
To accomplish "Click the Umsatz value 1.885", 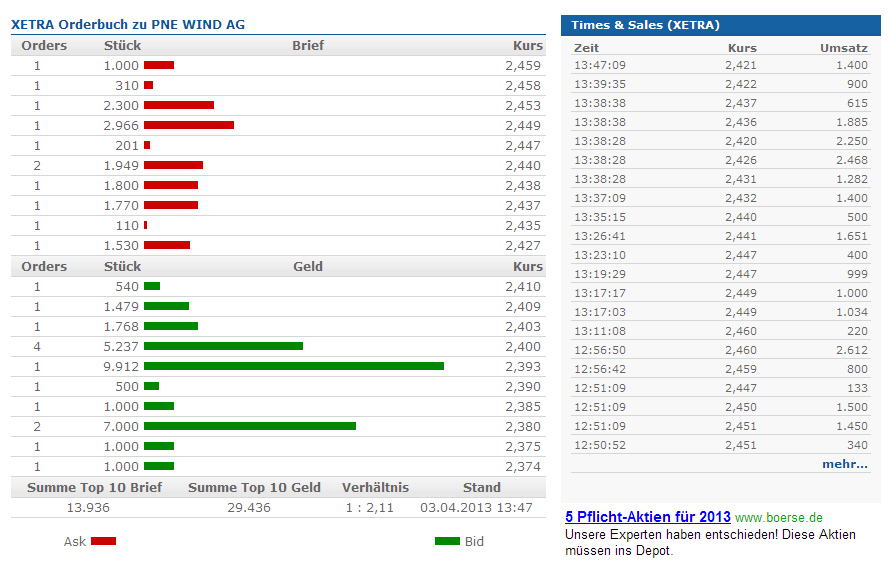I will [x=851, y=122].
